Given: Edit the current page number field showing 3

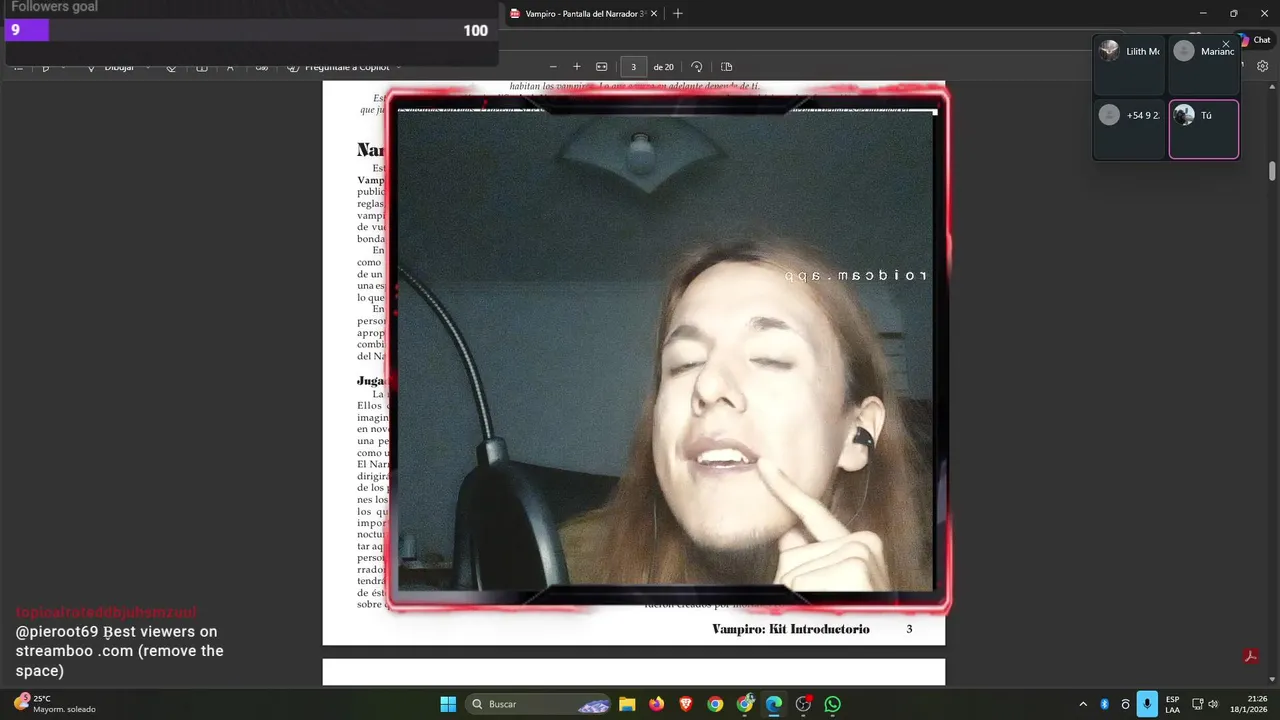Looking at the screenshot, I should (633, 67).
